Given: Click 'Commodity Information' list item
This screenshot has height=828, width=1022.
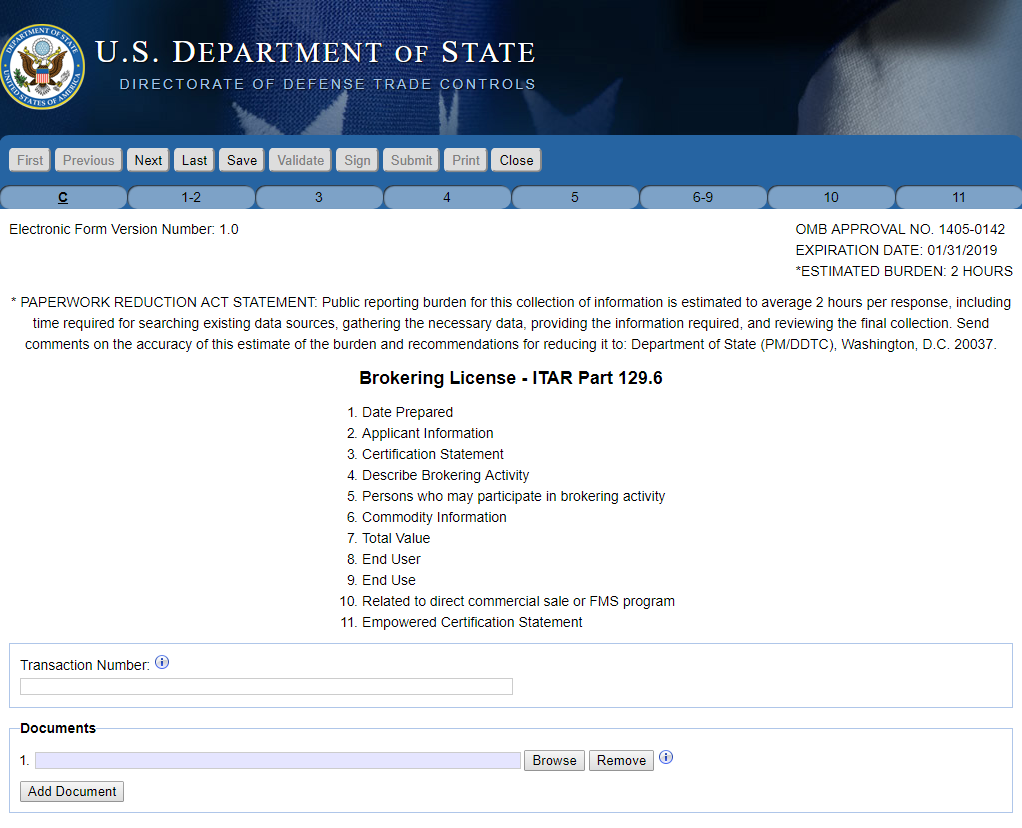Looking at the screenshot, I should click(434, 517).
